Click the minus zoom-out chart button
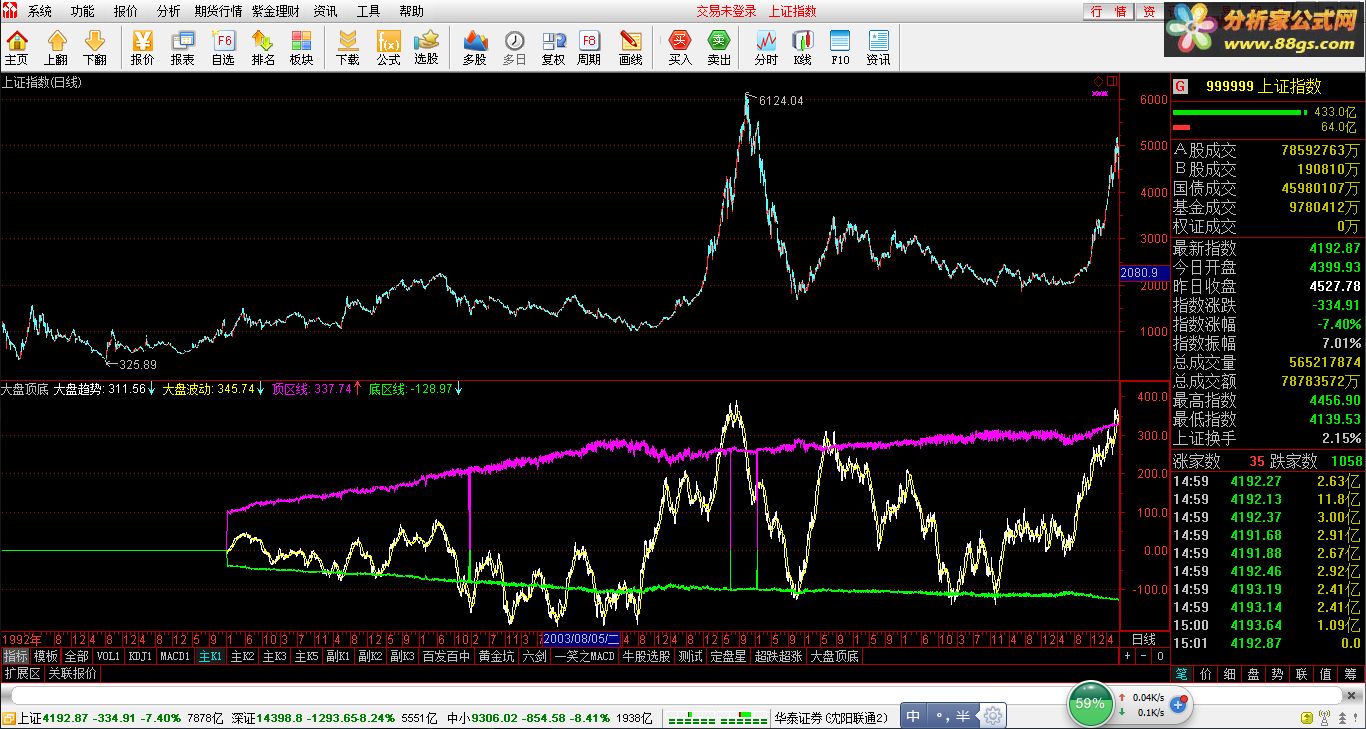 click(1143, 656)
